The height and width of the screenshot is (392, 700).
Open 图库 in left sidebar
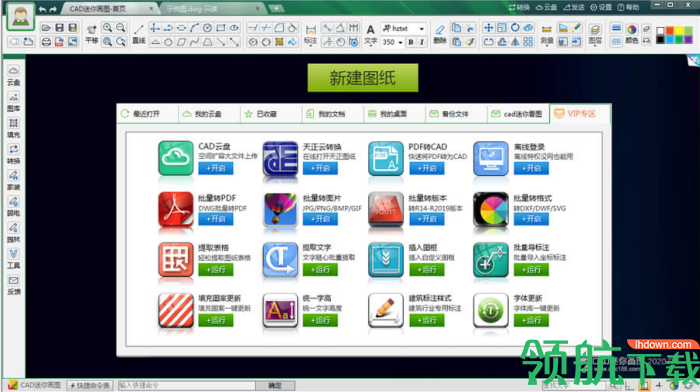pos(13,102)
